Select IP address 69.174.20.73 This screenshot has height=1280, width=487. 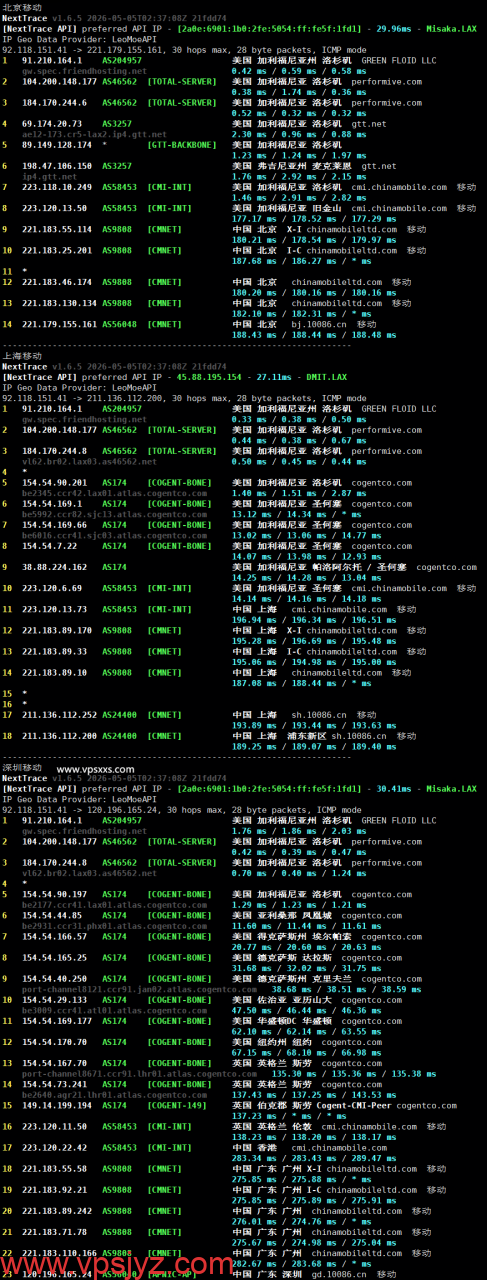(x=51, y=124)
